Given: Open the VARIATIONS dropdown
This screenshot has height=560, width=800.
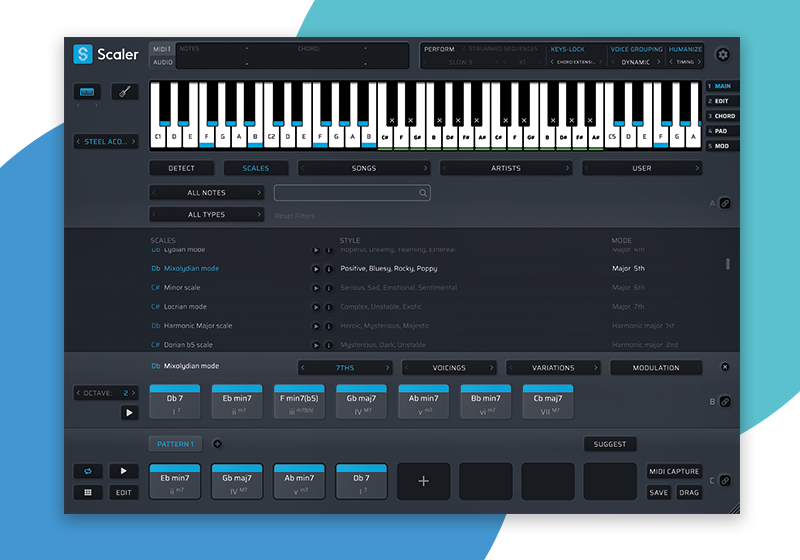Looking at the screenshot, I should click(553, 368).
